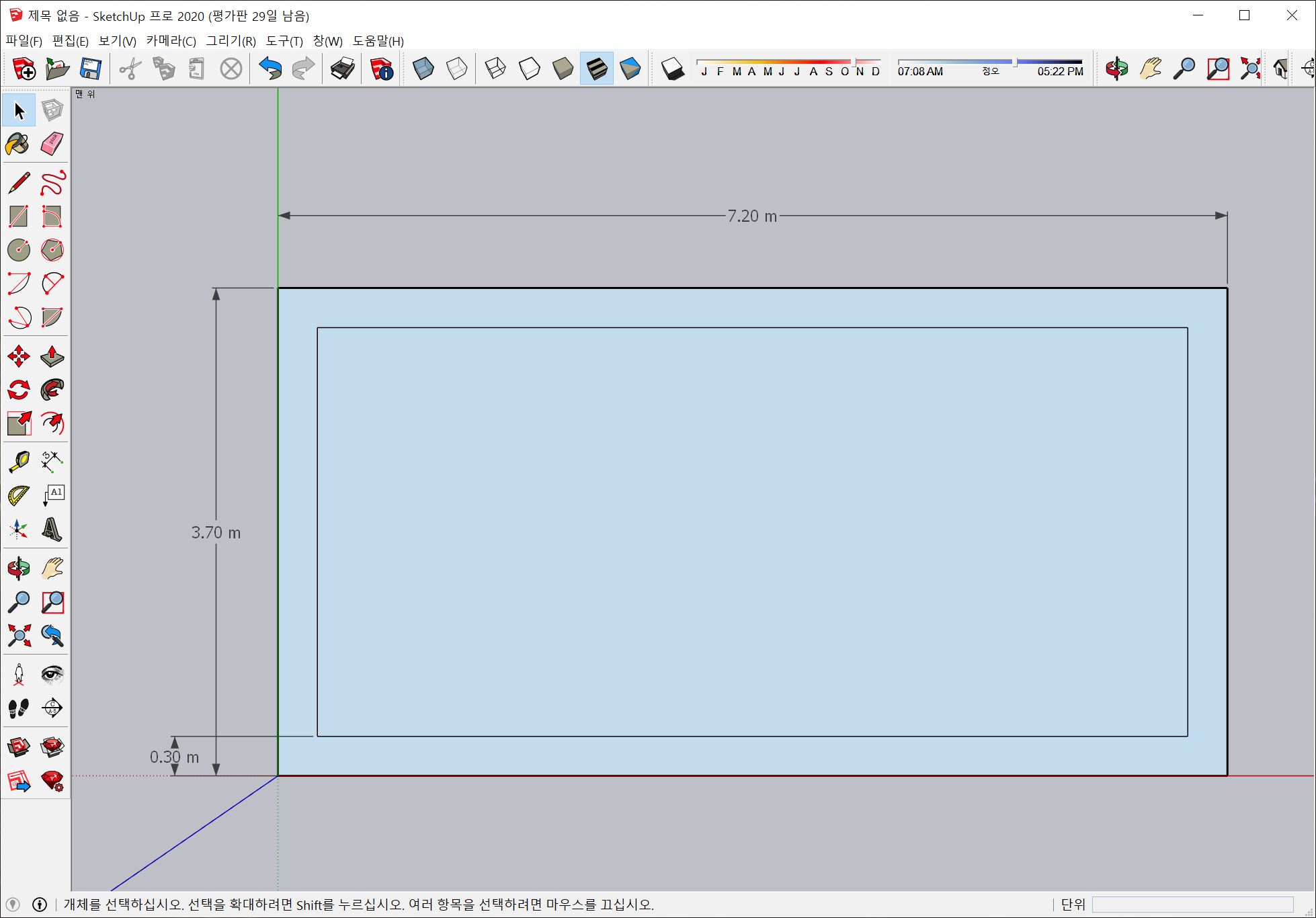
Task: Click the undo arrow button
Action: tap(270, 69)
